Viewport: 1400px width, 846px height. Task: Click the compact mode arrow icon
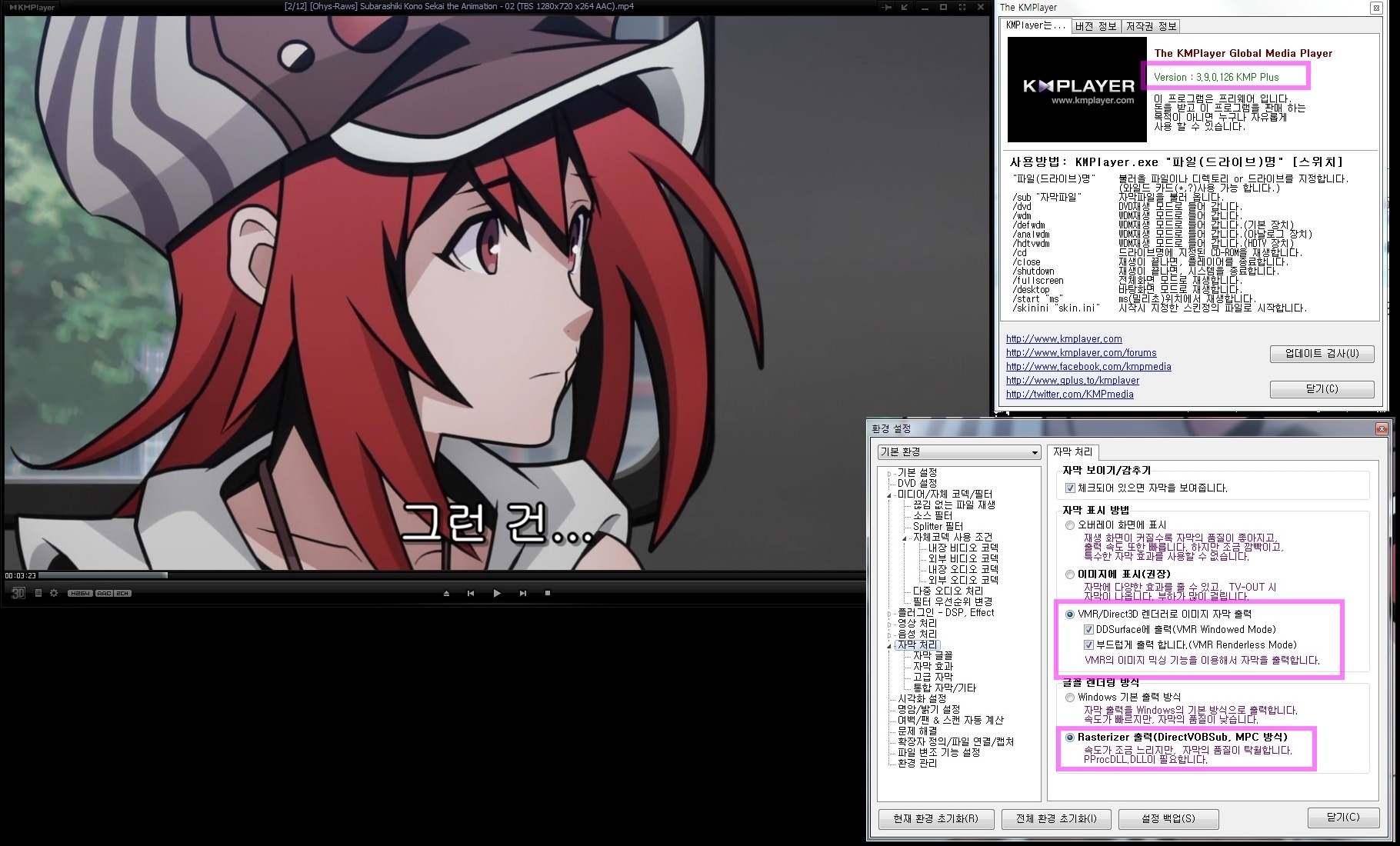coord(905,7)
